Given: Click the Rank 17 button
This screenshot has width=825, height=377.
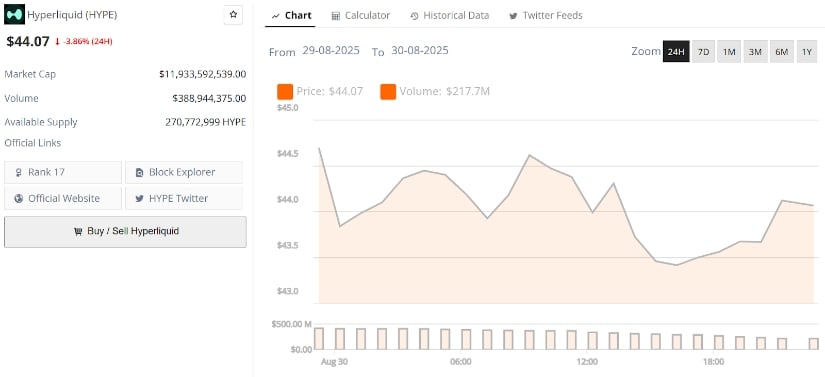Looking at the screenshot, I should 63,172.
